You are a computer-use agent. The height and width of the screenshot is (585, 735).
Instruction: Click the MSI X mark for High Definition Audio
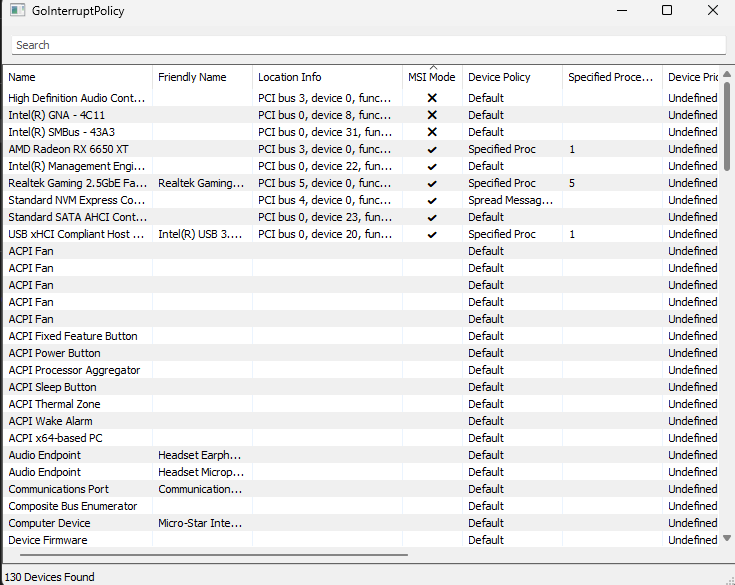(432, 98)
